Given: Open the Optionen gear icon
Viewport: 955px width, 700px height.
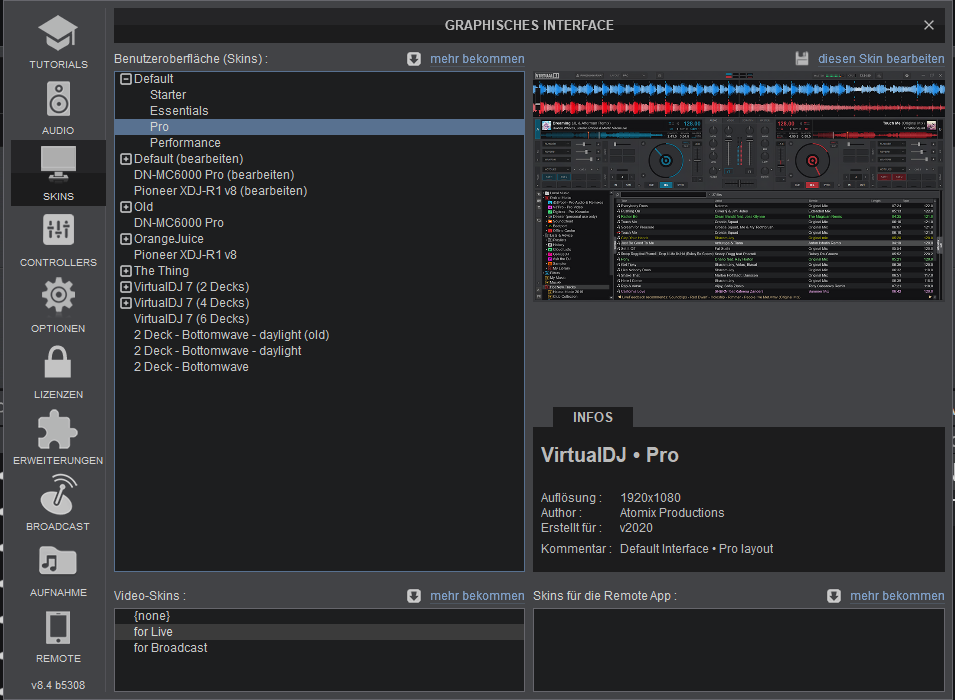Looking at the screenshot, I should (x=58, y=295).
